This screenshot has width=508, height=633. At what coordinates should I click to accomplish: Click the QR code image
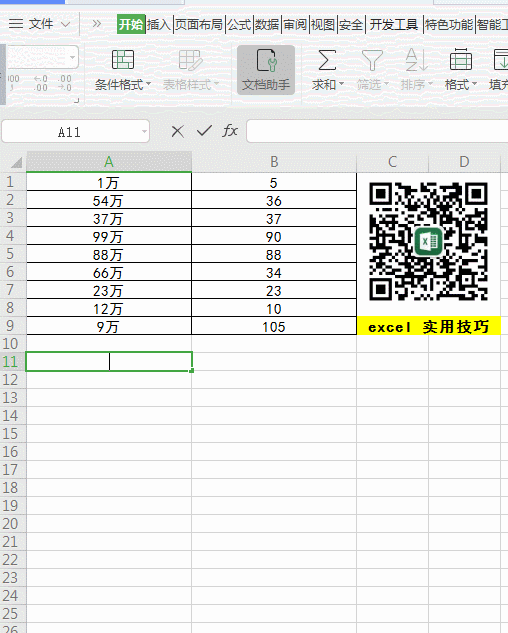pyautogui.click(x=428, y=241)
